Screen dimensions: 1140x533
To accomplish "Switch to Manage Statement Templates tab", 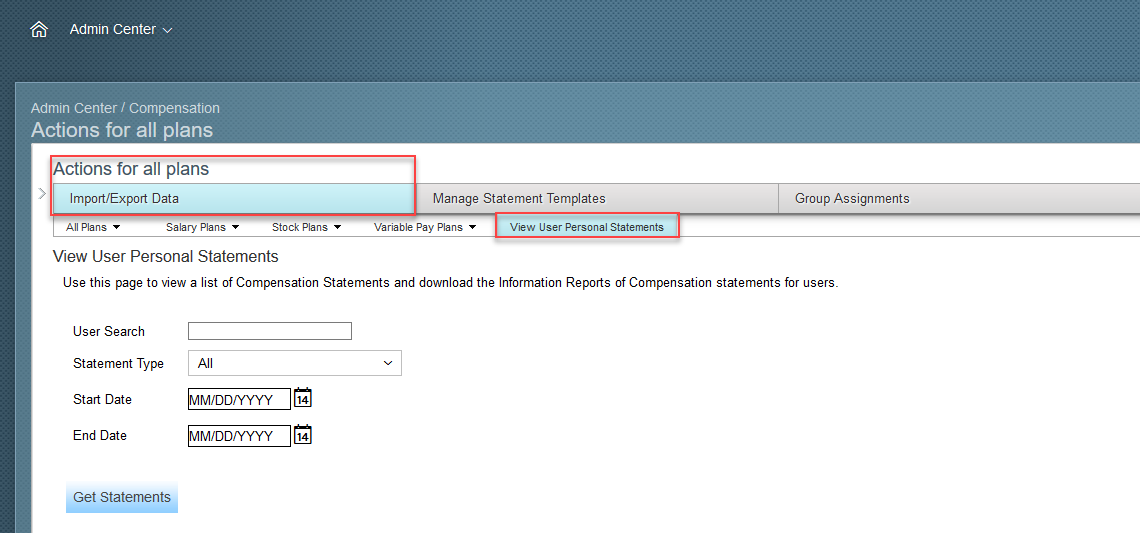I will tap(596, 199).
